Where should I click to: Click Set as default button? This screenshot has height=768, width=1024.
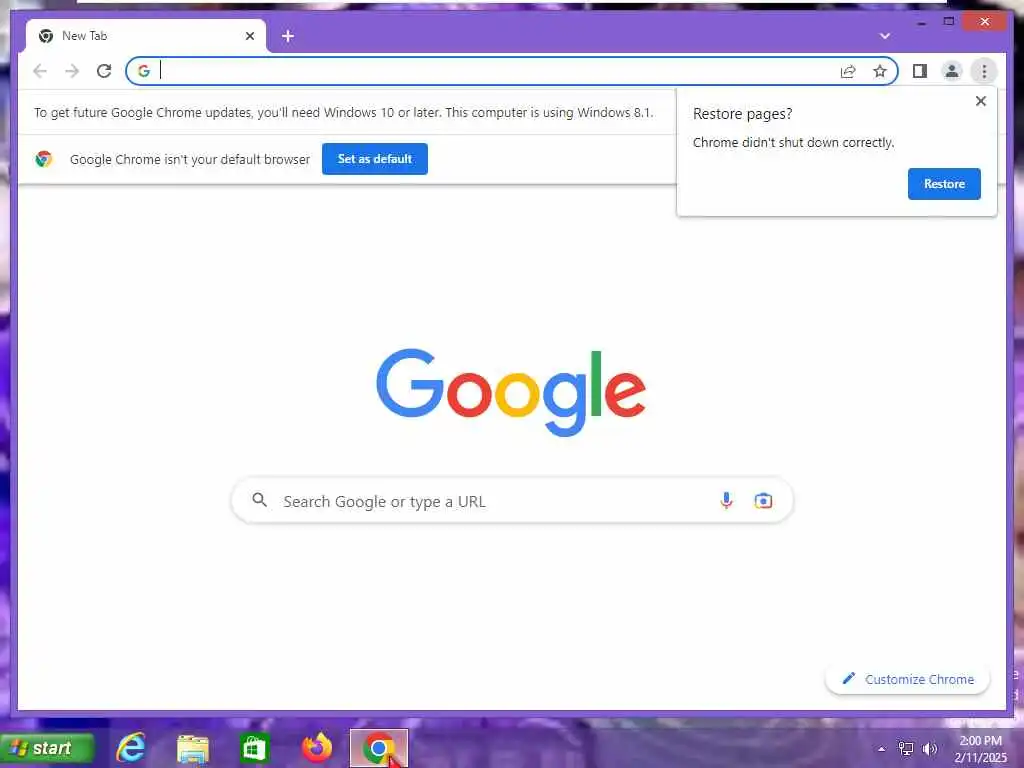click(375, 159)
